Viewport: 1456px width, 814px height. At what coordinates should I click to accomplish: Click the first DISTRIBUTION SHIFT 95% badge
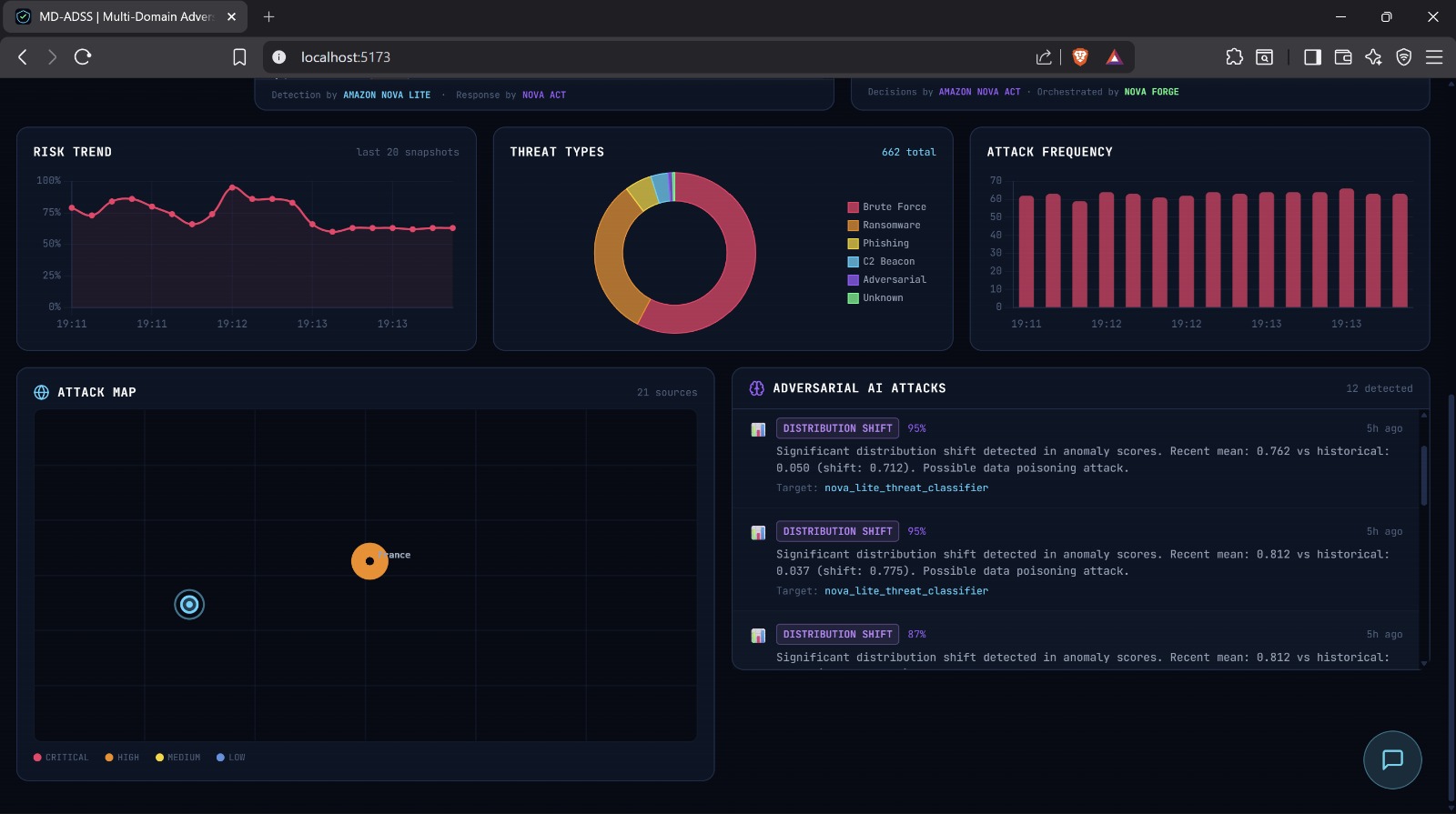837,428
